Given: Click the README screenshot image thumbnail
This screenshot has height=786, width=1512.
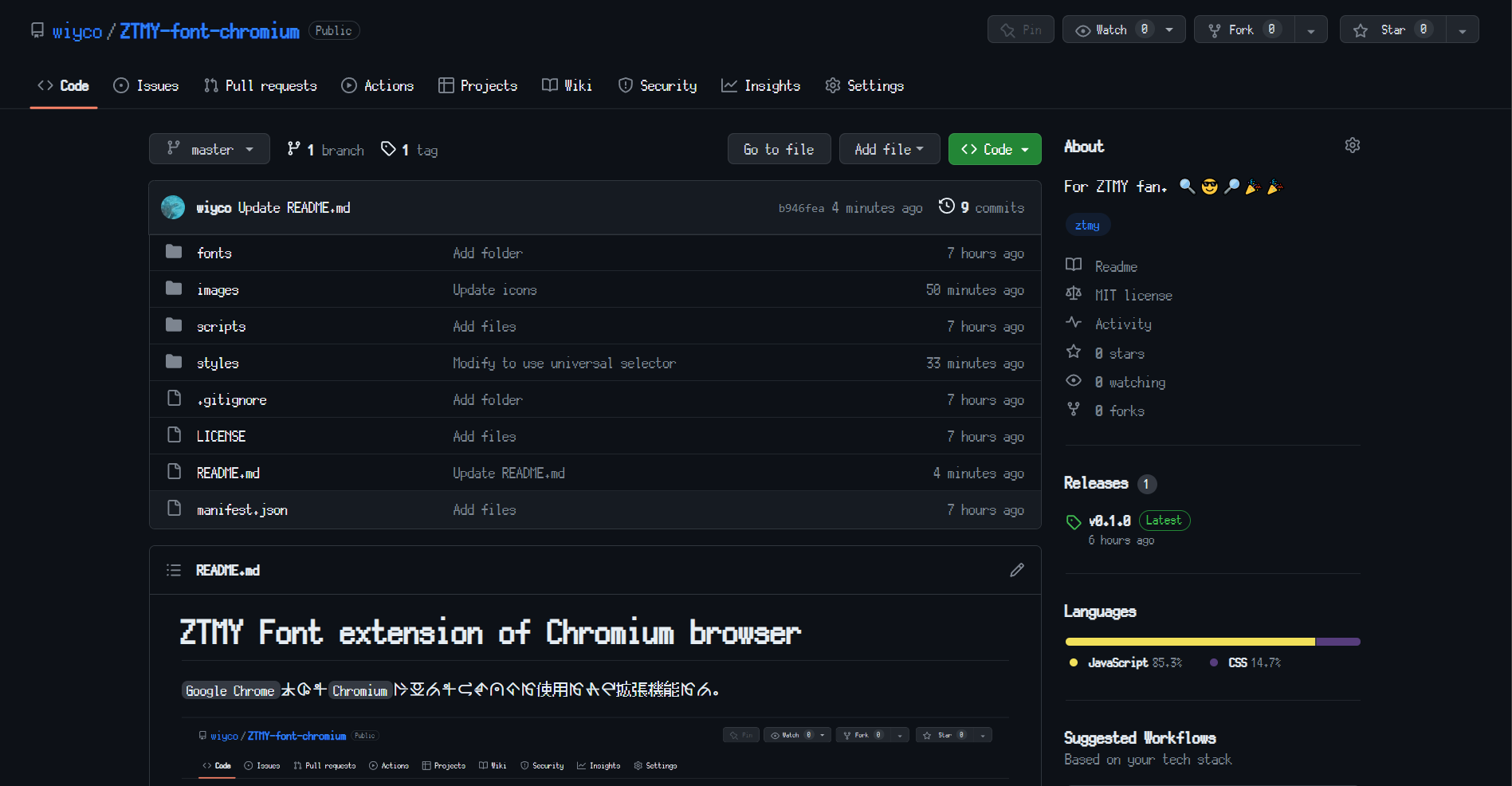Looking at the screenshot, I should tap(595, 752).
